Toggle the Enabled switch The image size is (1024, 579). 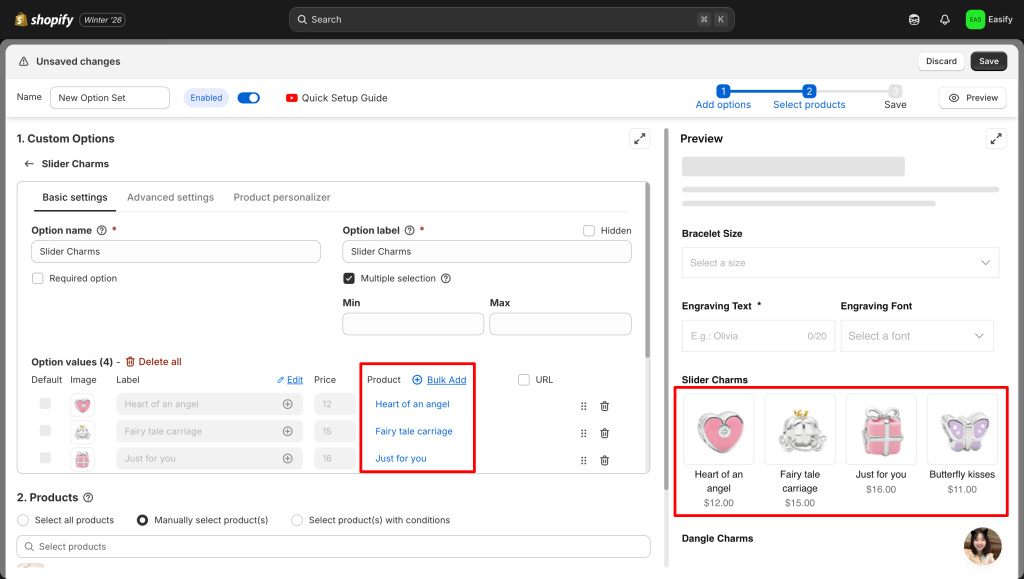pos(249,98)
